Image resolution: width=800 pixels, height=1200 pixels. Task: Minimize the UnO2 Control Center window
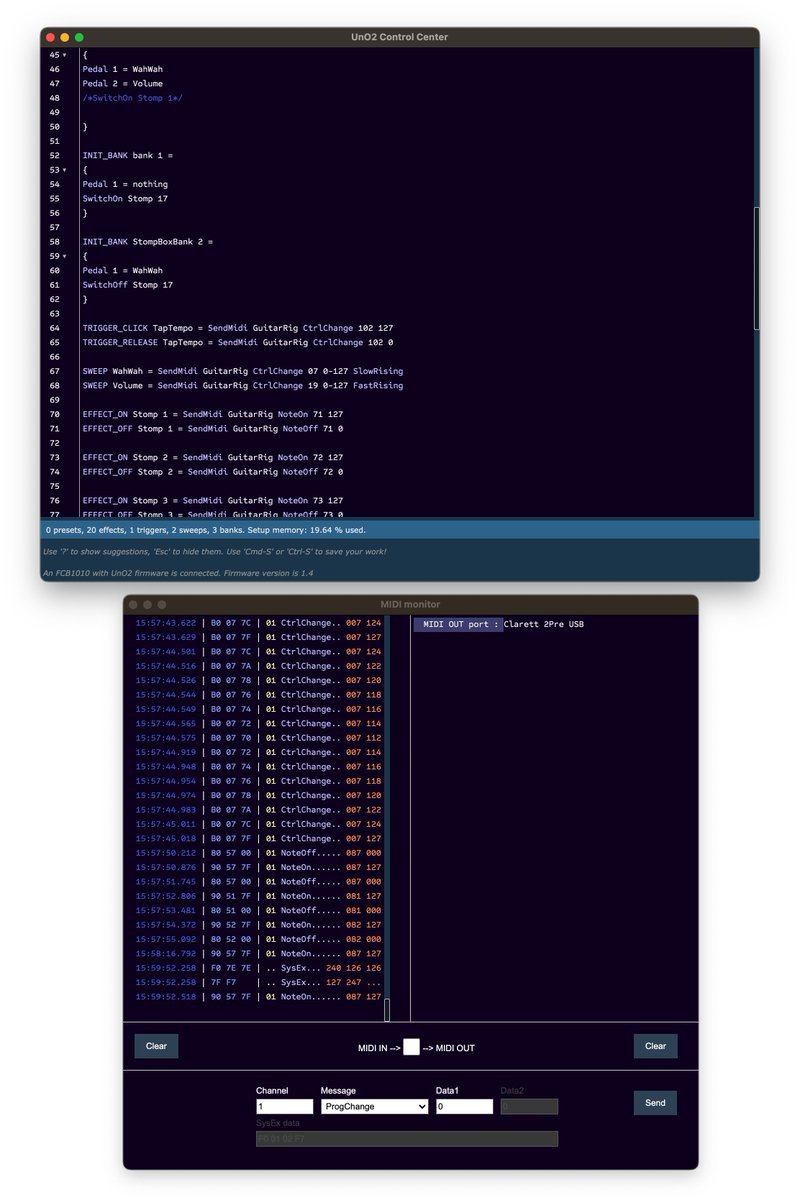tap(65, 37)
